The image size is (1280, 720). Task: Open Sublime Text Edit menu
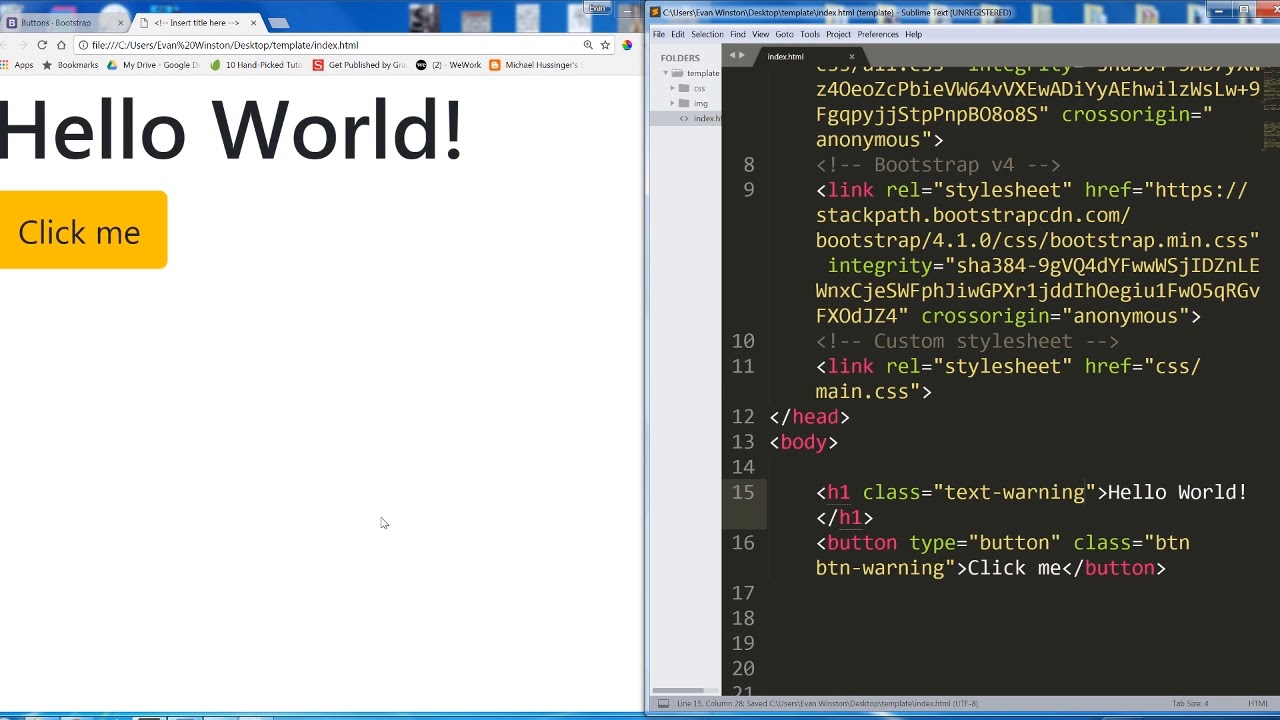tap(678, 34)
